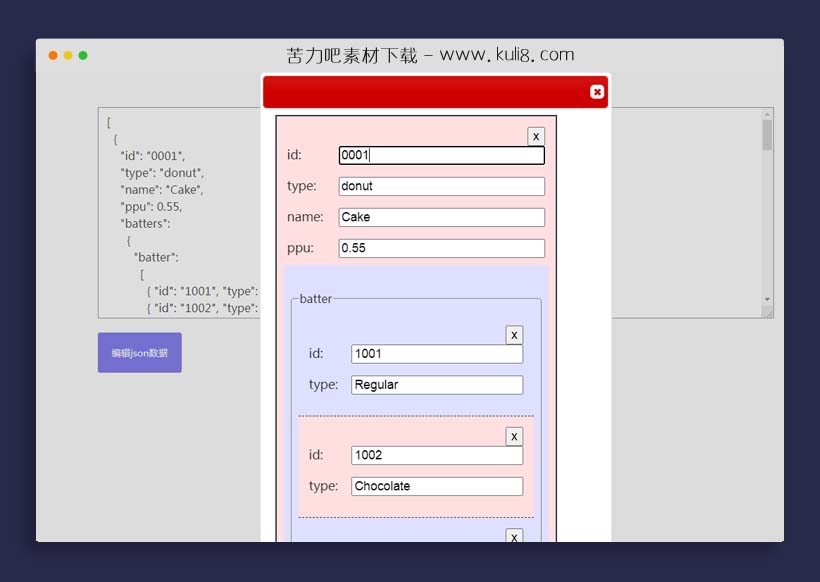Close the red modal dialog
This screenshot has width=820, height=582.
(597, 91)
